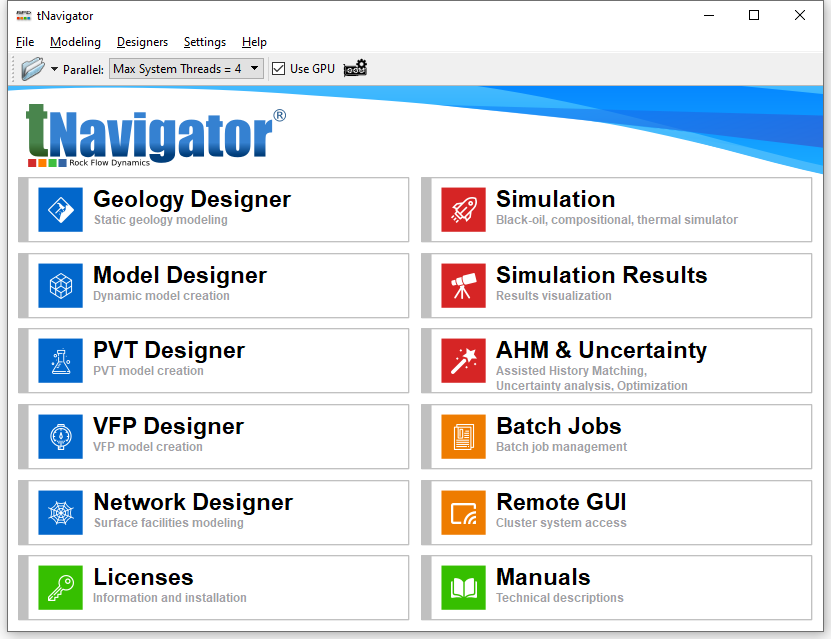This screenshot has width=831, height=639.
Task: Close the tNavigator window
Action: (800, 15)
